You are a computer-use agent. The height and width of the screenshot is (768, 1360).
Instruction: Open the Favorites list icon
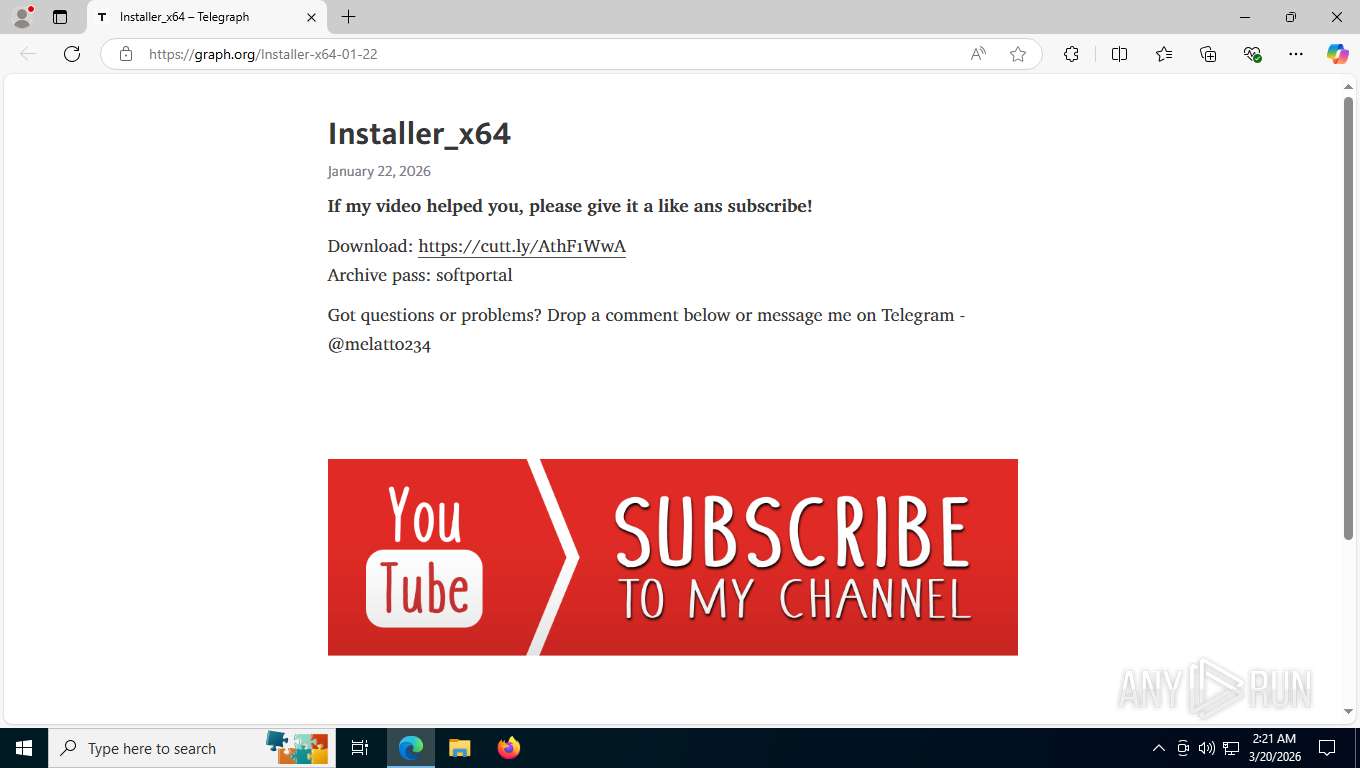pyautogui.click(x=1164, y=54)
